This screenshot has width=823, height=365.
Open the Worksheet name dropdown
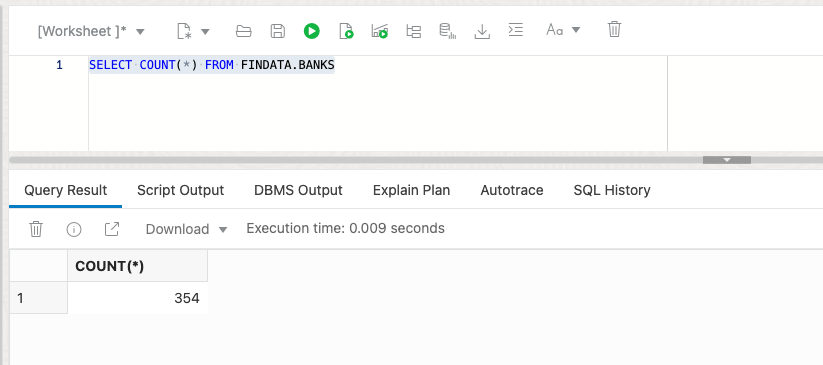(91, 31)
